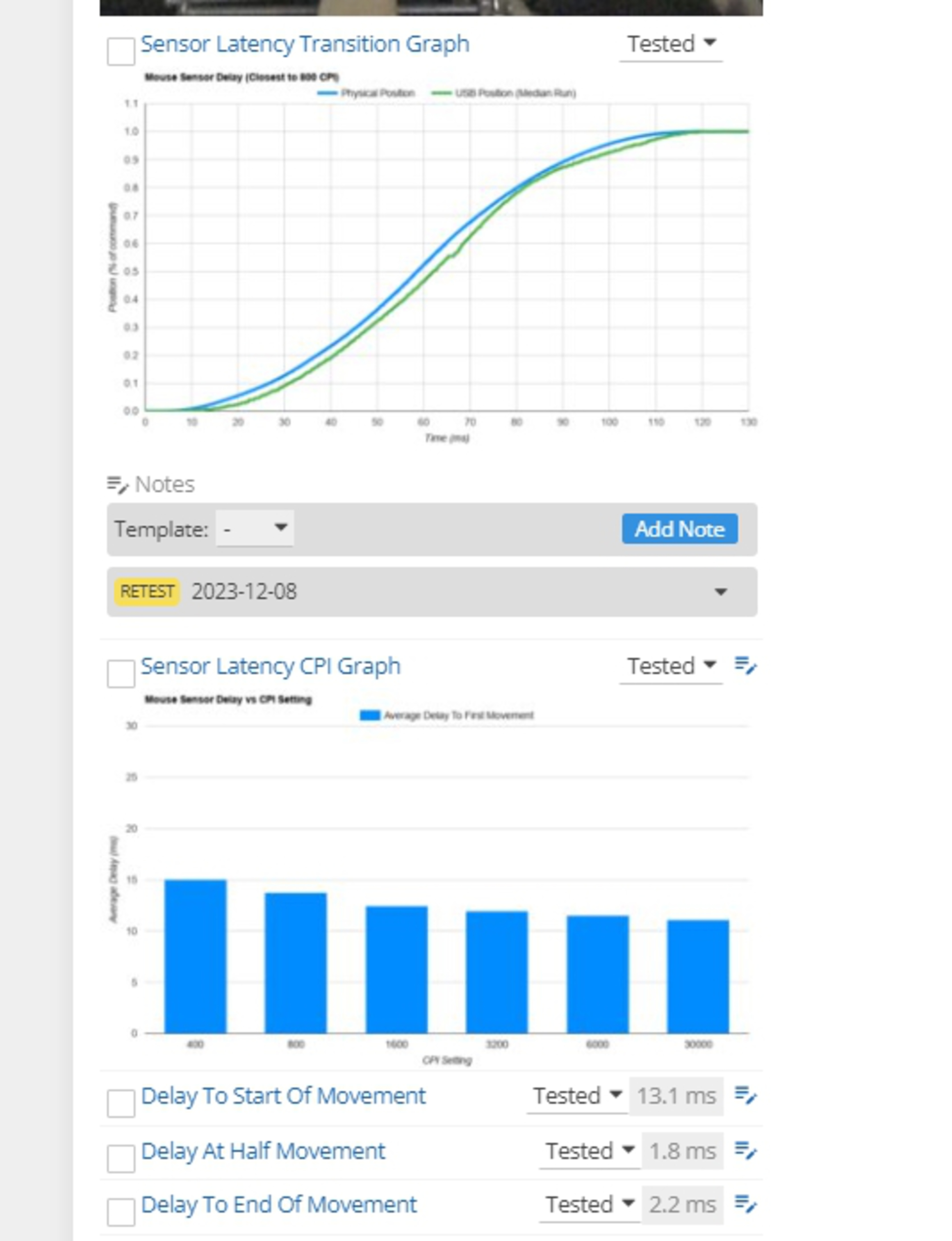Image resolution: width=952 pixels, height=1241 pixels.
Task: Open Tested dropdown for Delay At Half Movement
Action: pyautogui.click(x=590, y=1151)
